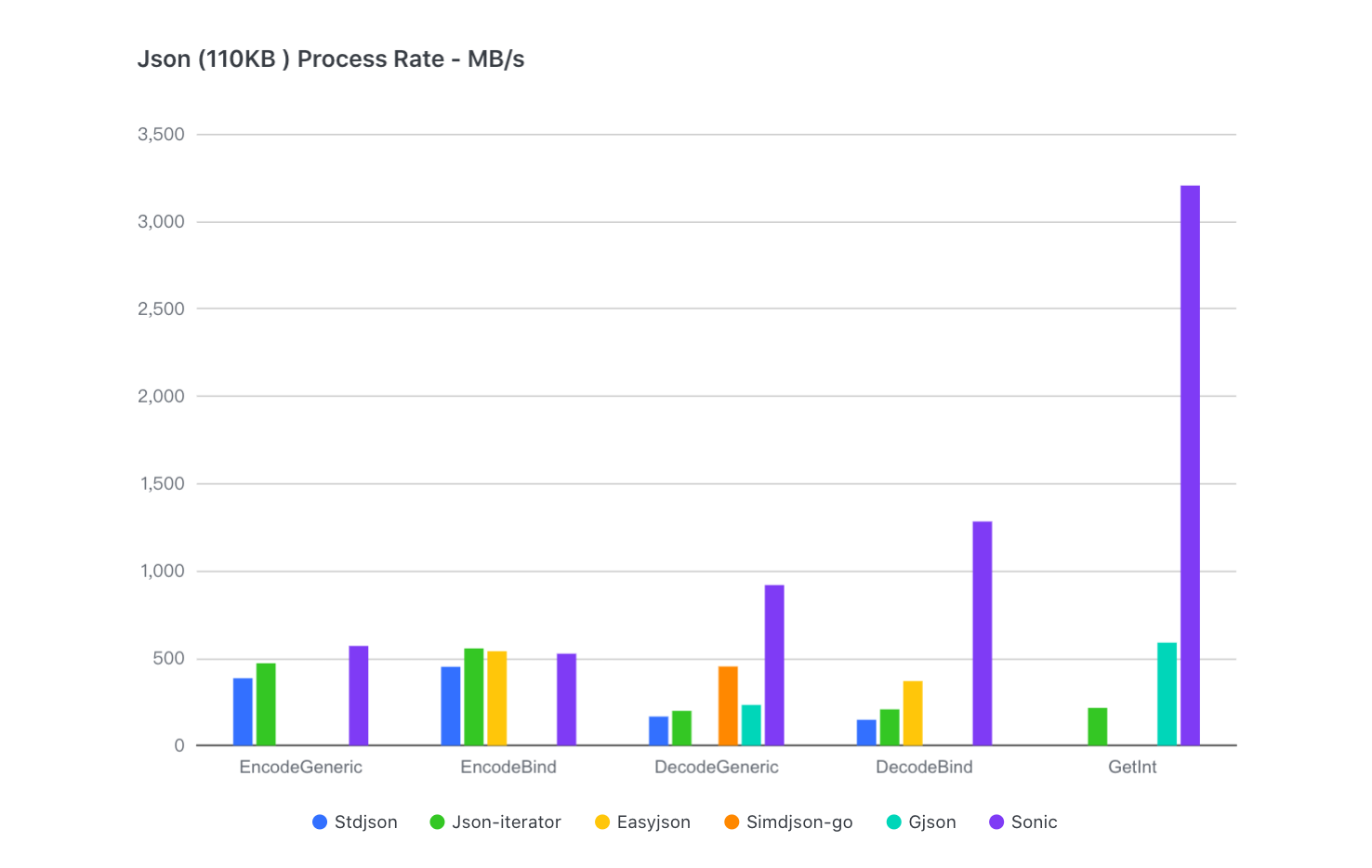Click the DecodeBind axis label
Screen dimensions: 1372x868
(924, 768)
